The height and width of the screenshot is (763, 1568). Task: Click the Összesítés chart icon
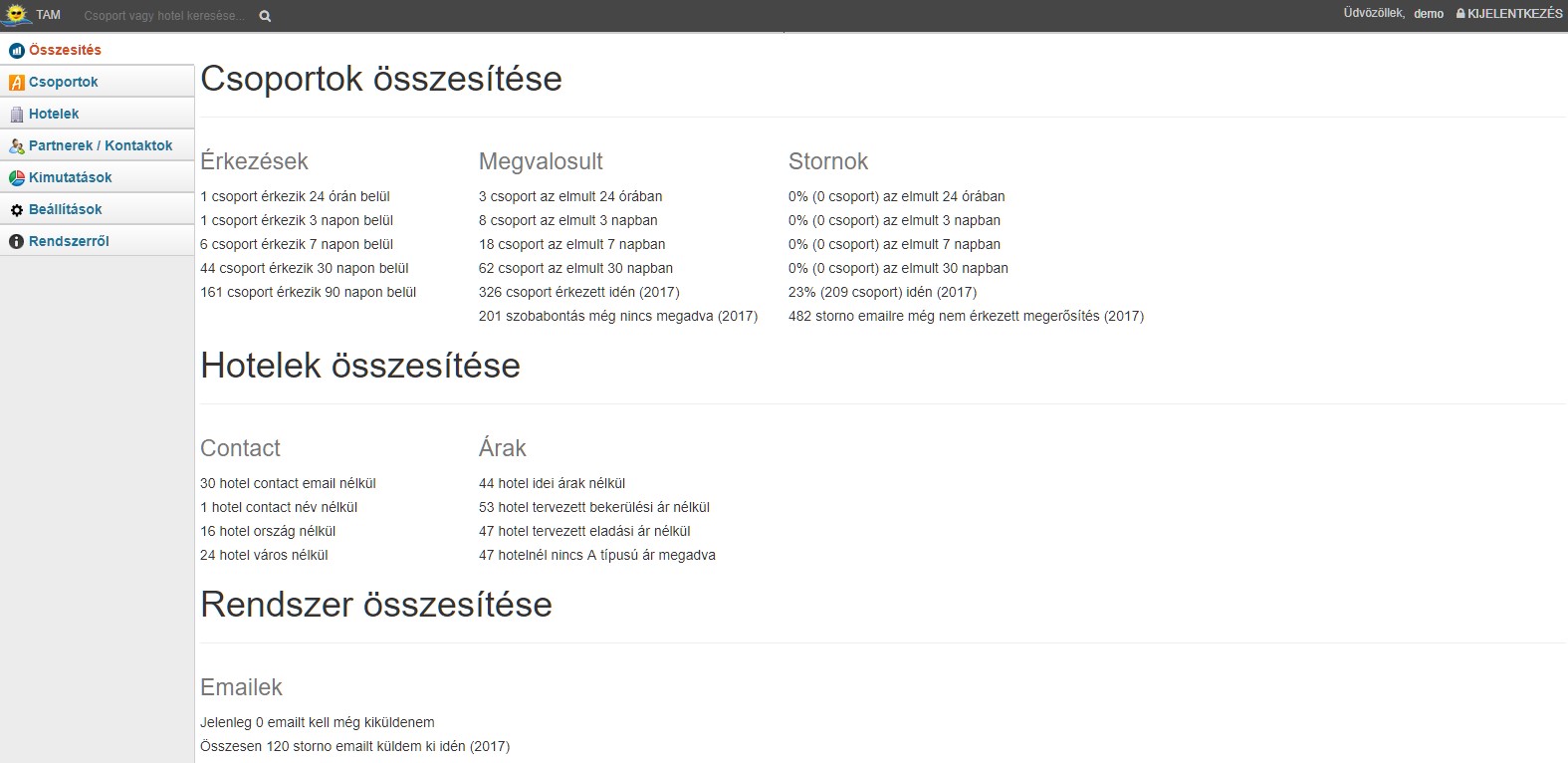coord(16,51)
